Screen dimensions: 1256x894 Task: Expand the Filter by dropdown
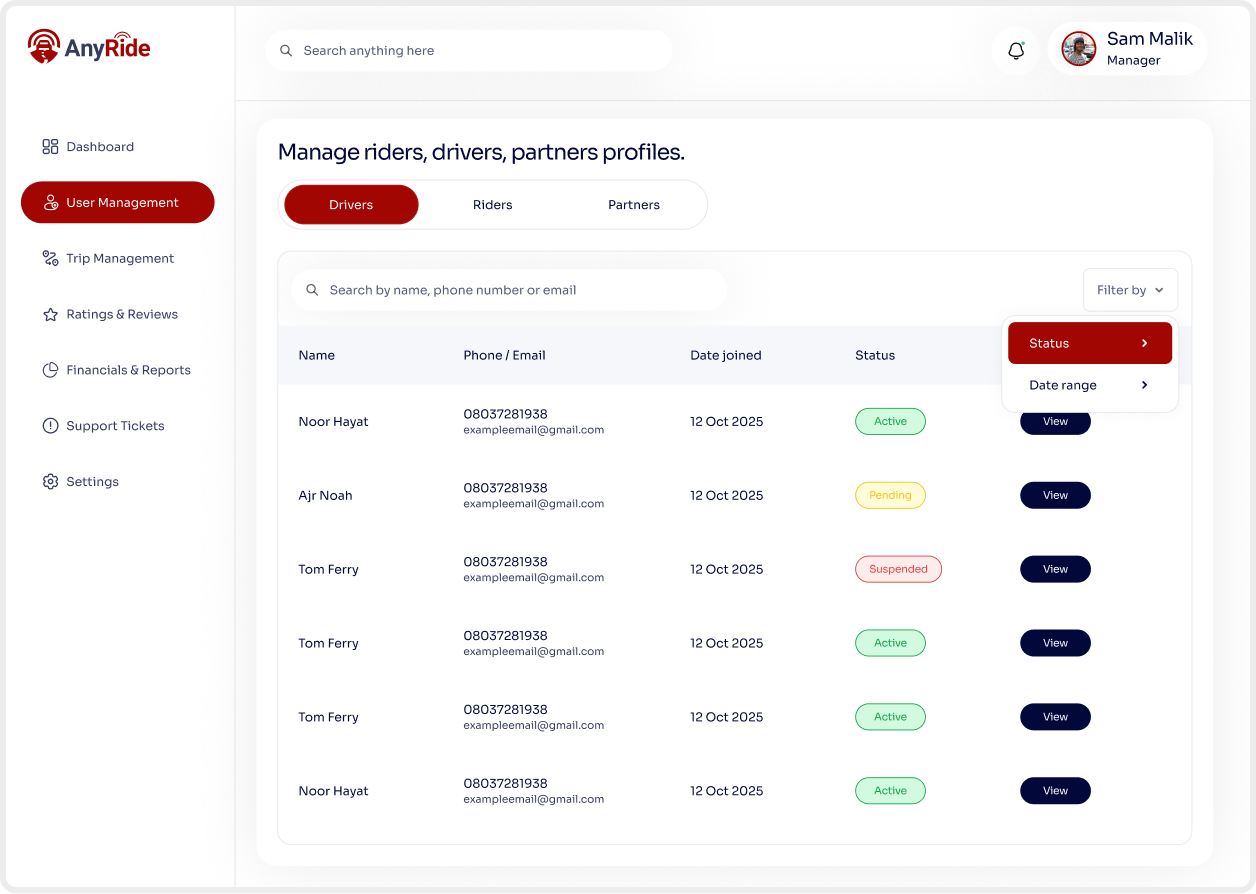(1130, 290)
